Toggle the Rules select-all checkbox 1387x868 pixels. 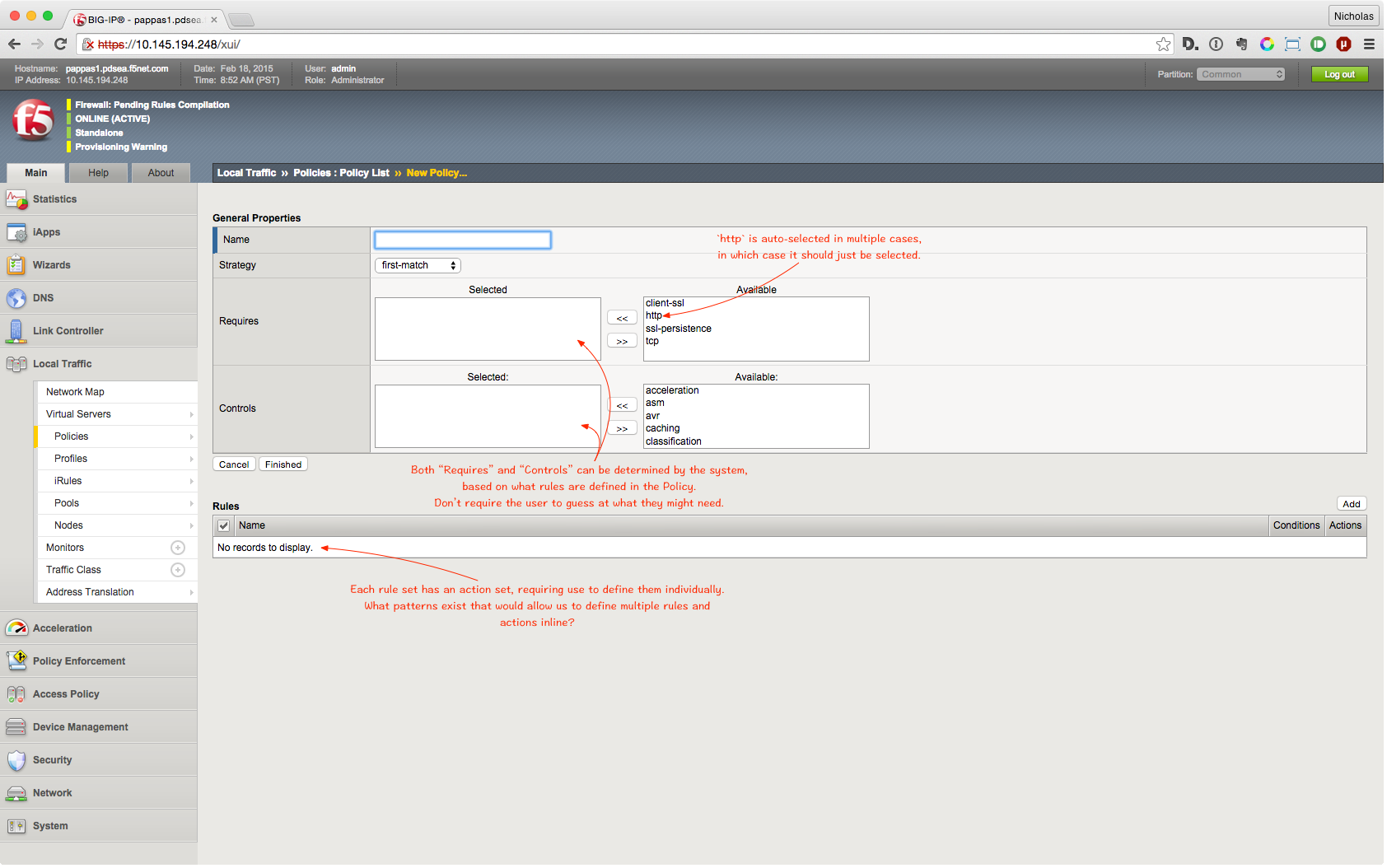[223, 525]
